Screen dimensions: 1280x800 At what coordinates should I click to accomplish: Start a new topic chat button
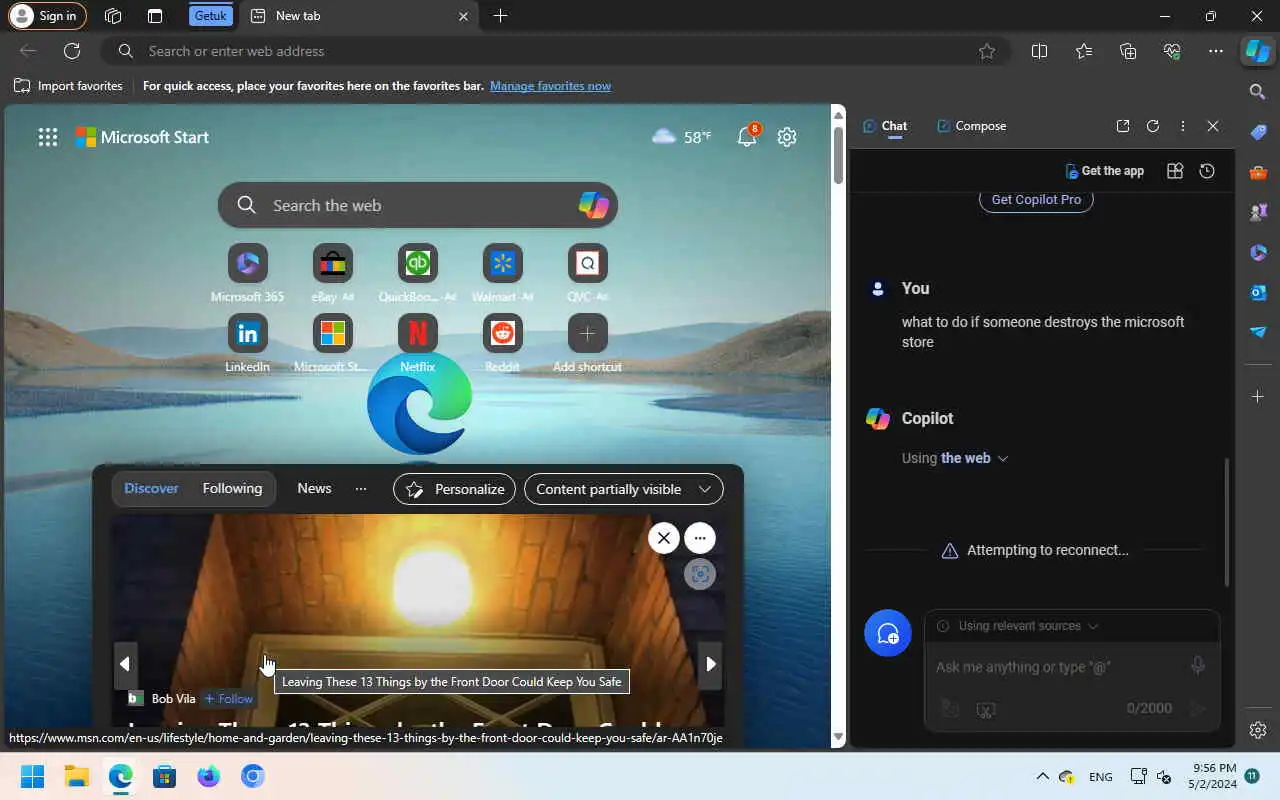(888, 633)
